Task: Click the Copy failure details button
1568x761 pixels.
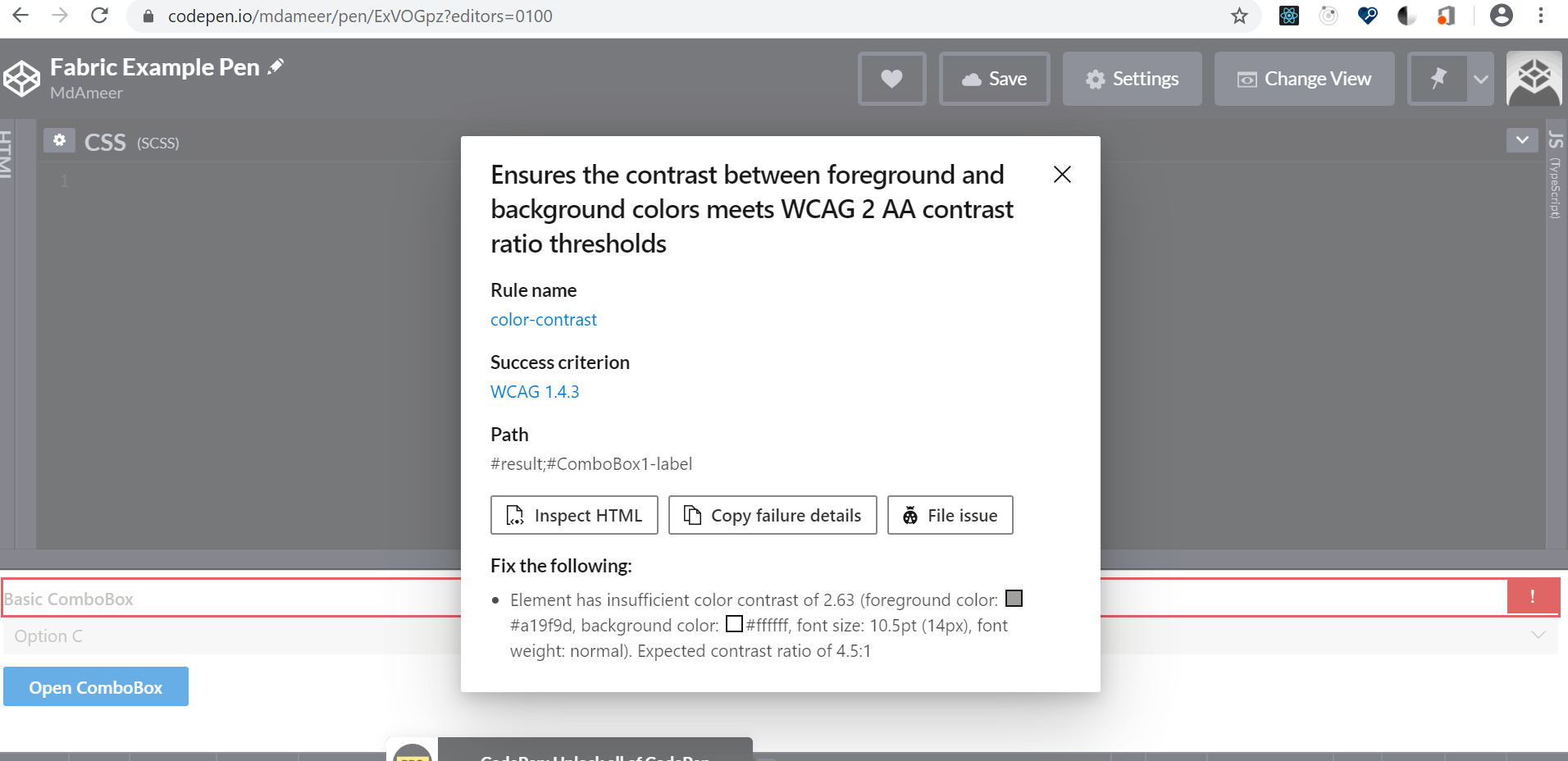Action: (772, 515)
